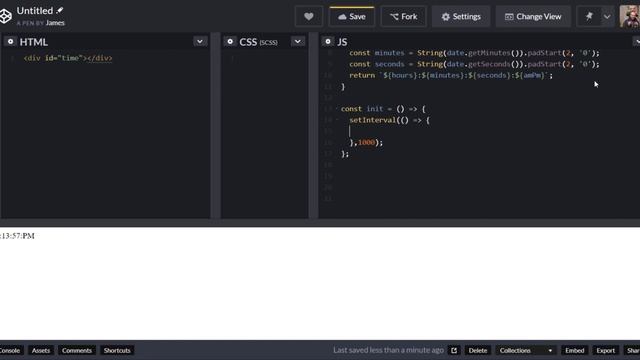Viewport: 640px width, 360px height.
Task: Open pen in new window icon
Action: 454,350
